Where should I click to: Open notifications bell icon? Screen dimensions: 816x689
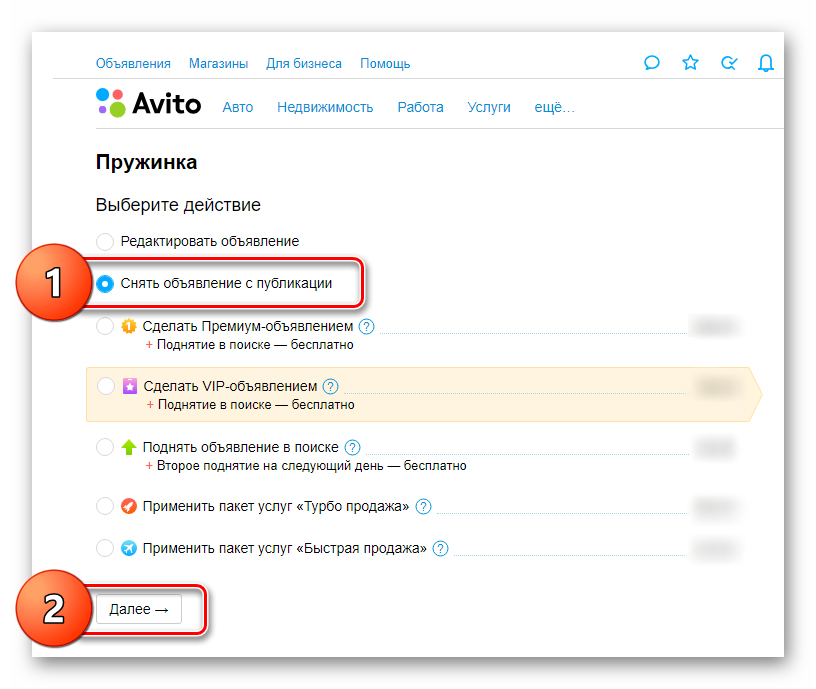tap(766, 63)
